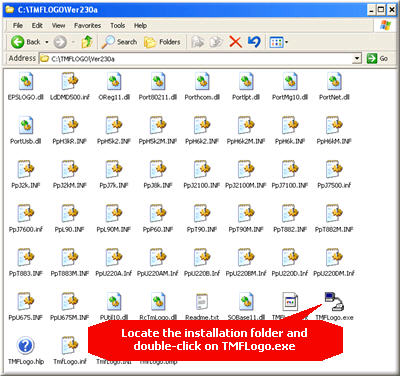Select the Readme.txt file icon

click(x=202, y=301)
